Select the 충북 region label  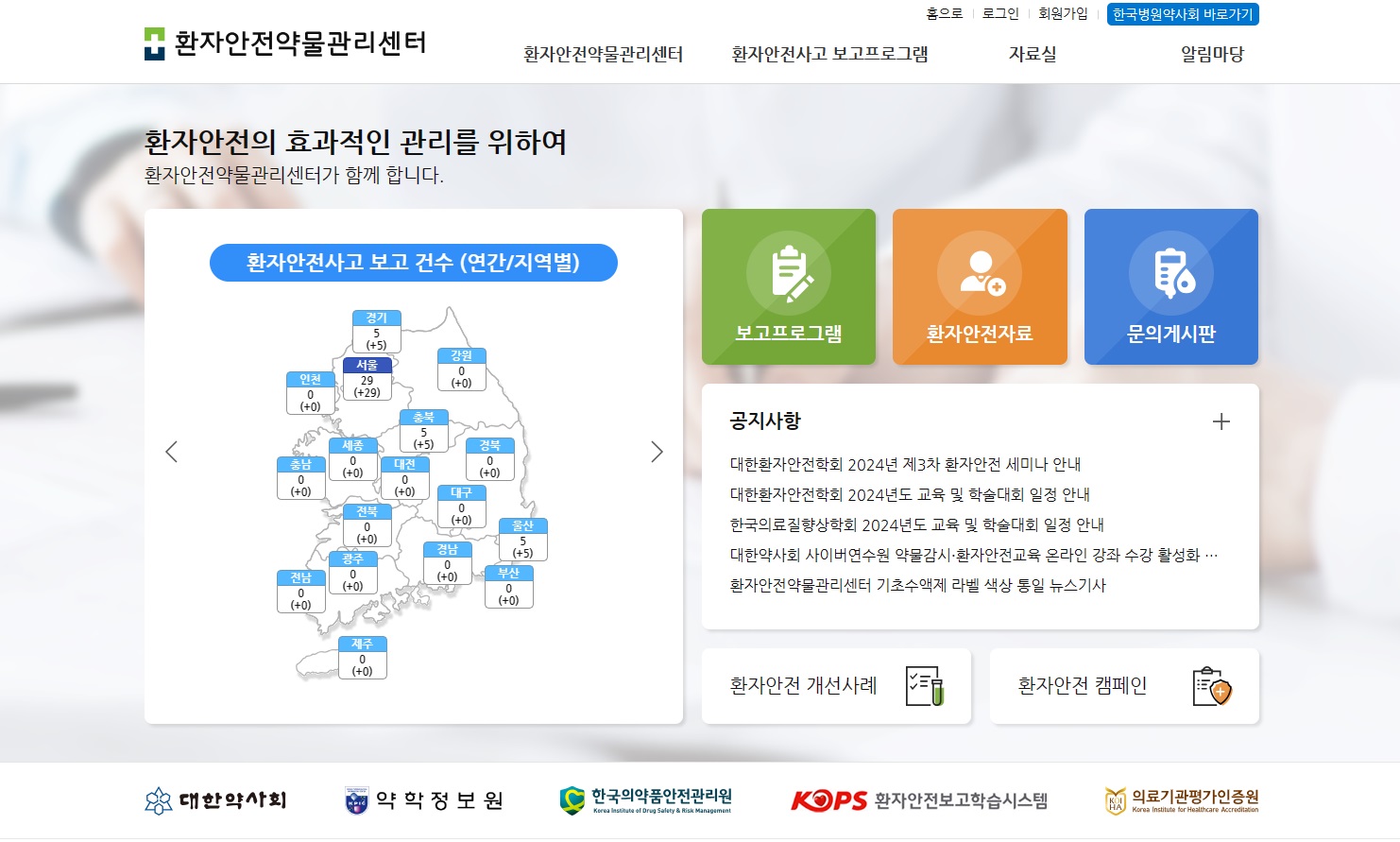(424, 431)
